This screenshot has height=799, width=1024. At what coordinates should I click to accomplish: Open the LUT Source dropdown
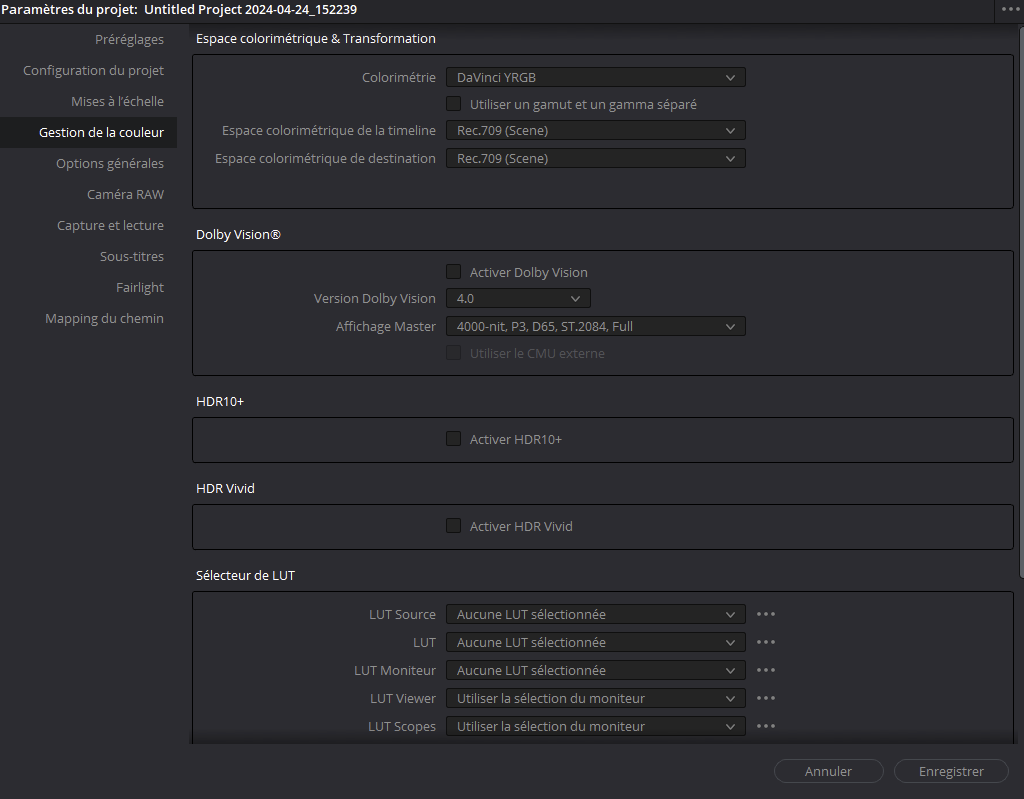coord(596,614)
